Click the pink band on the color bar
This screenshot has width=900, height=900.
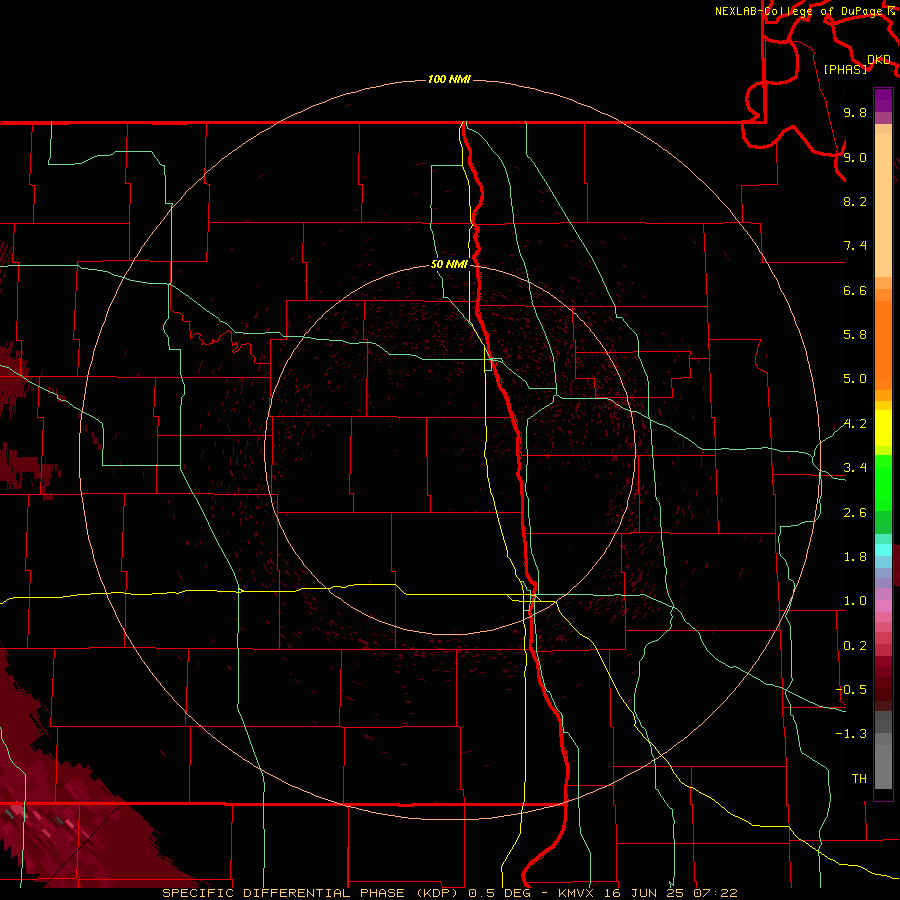tap(883, 606)
